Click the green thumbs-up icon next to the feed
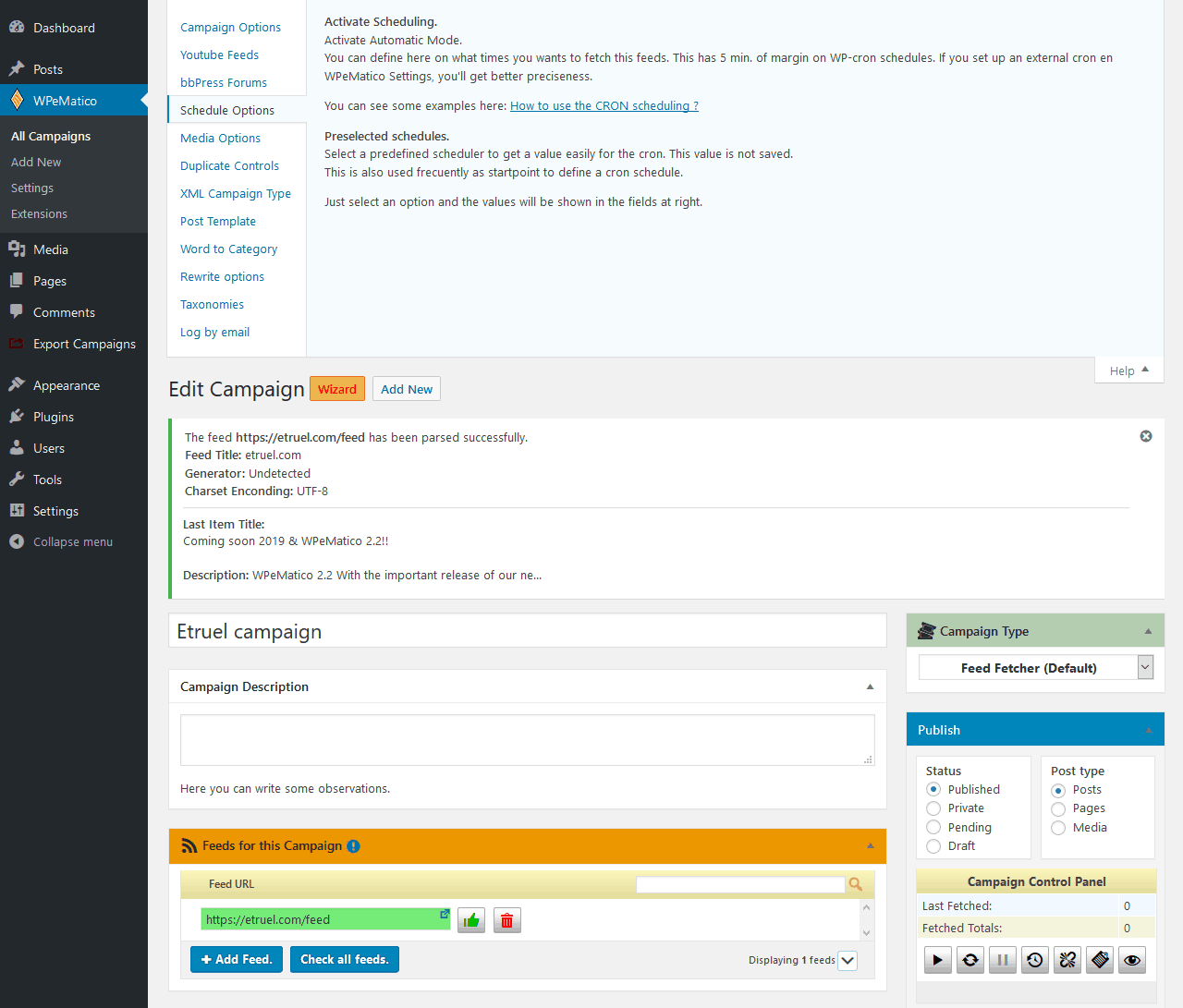This screenshot has width=1183, height=1008. coord(470,919)
